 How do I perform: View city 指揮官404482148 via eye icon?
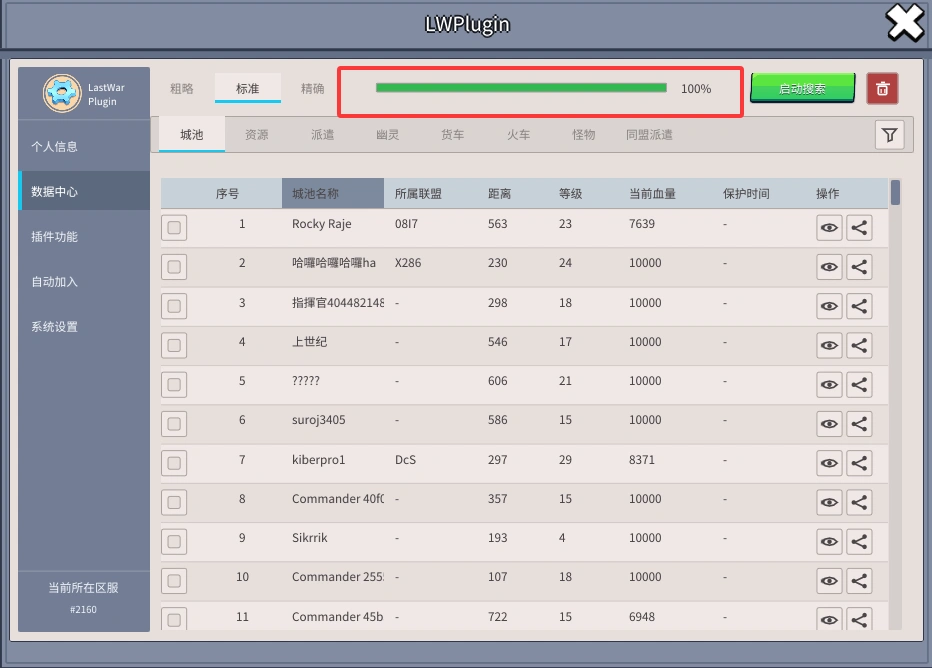(x=829, y=306)
